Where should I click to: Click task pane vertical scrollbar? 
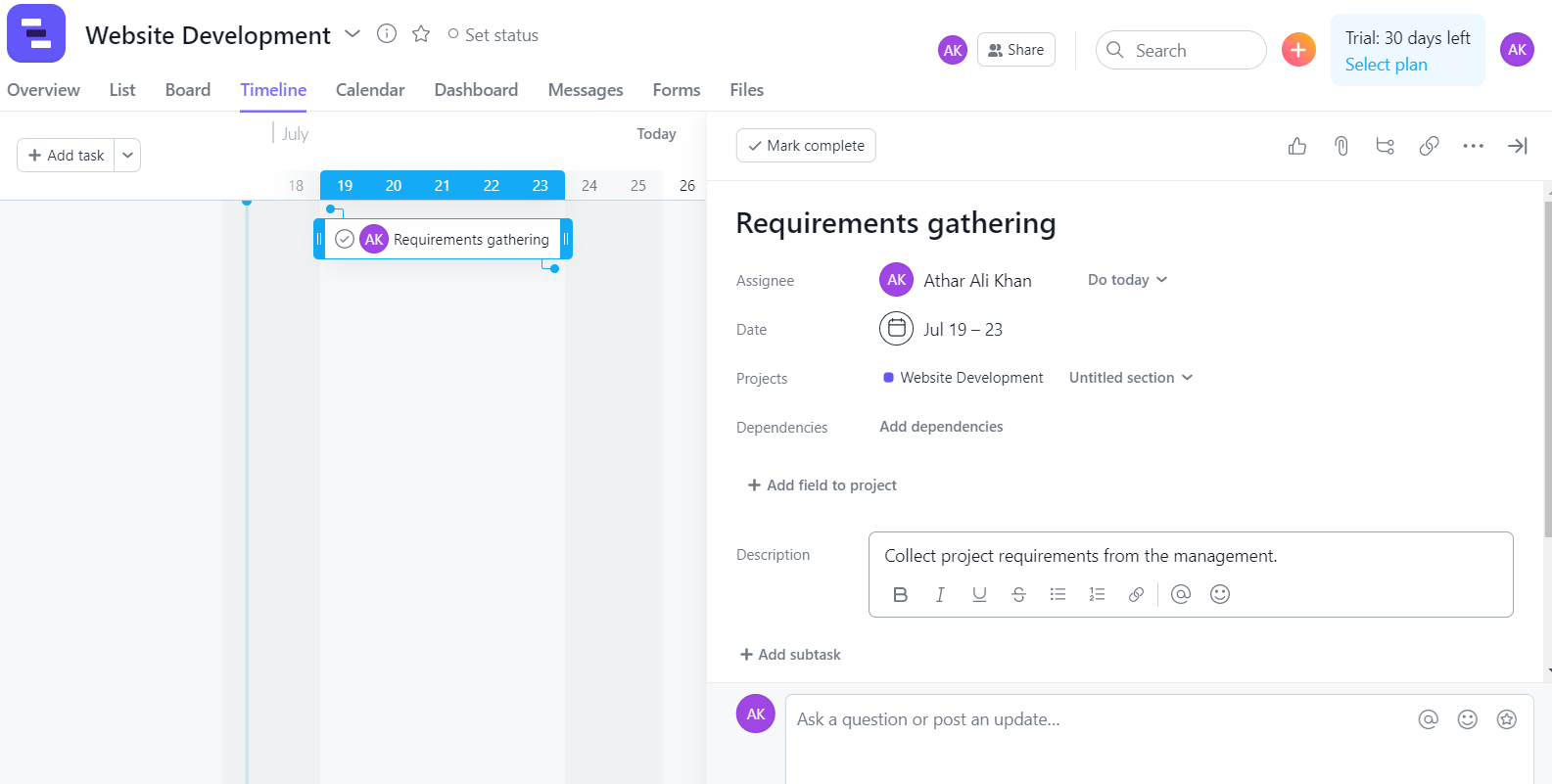tap(1548, 370)
